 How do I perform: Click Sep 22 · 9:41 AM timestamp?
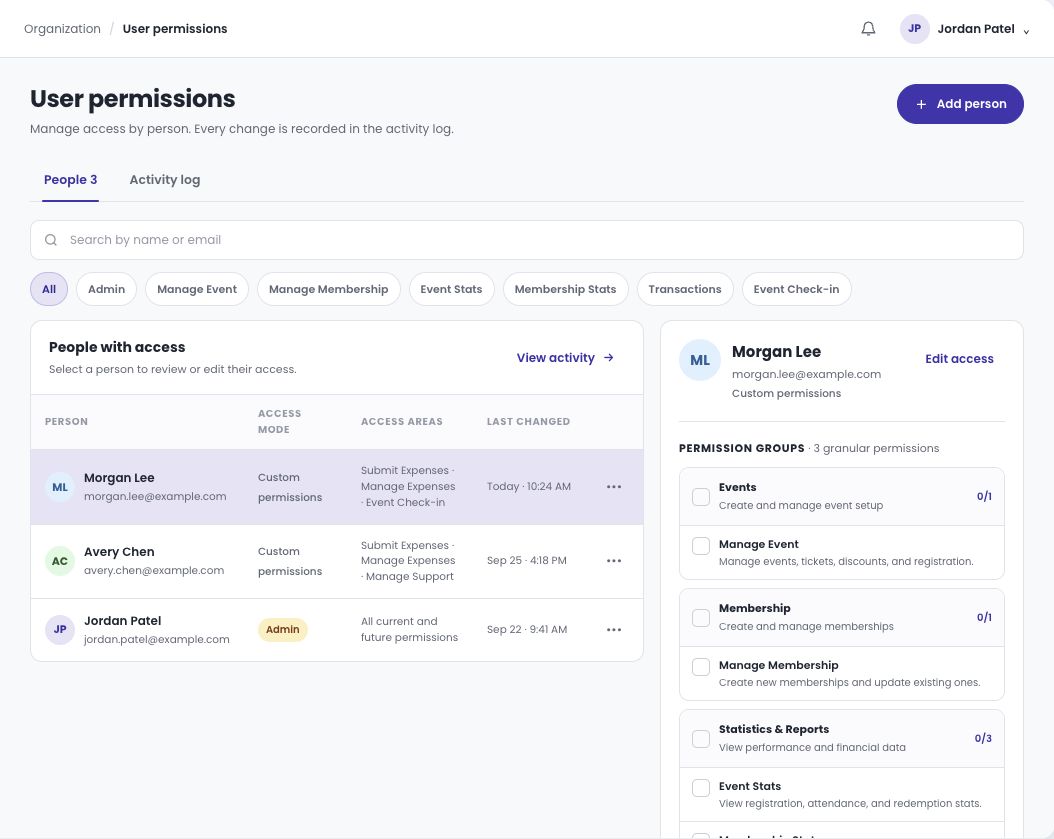pos(527,630)
